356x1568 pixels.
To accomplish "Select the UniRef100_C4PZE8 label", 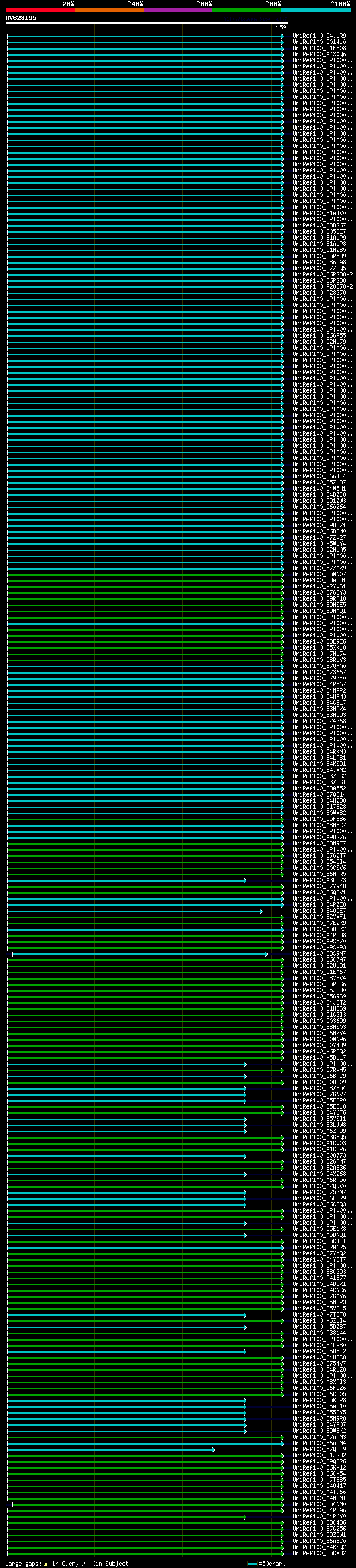I will tap(319, 904).
